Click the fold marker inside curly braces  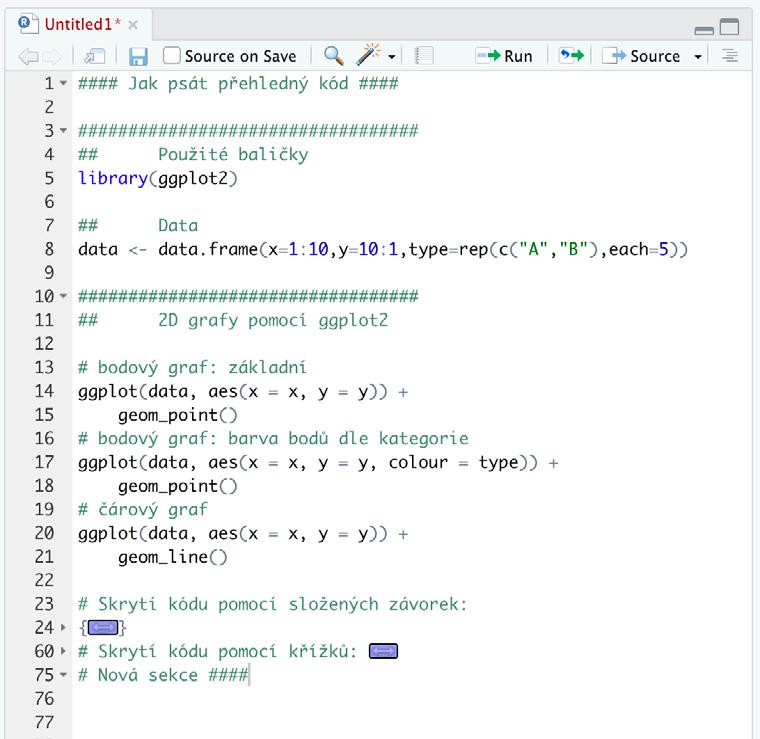tap(103, 628)
